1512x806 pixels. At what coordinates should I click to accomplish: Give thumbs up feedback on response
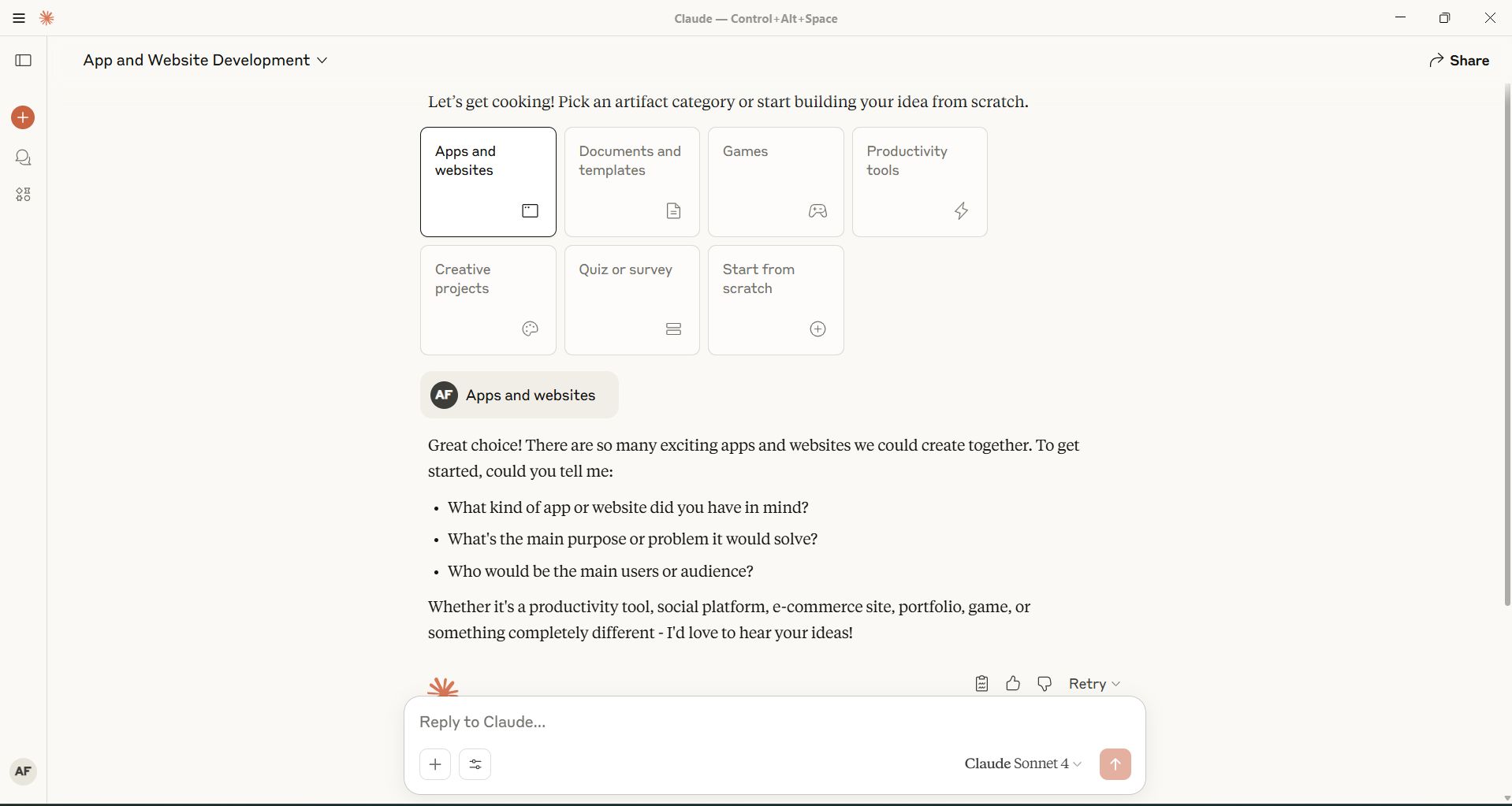point(1013,684)
